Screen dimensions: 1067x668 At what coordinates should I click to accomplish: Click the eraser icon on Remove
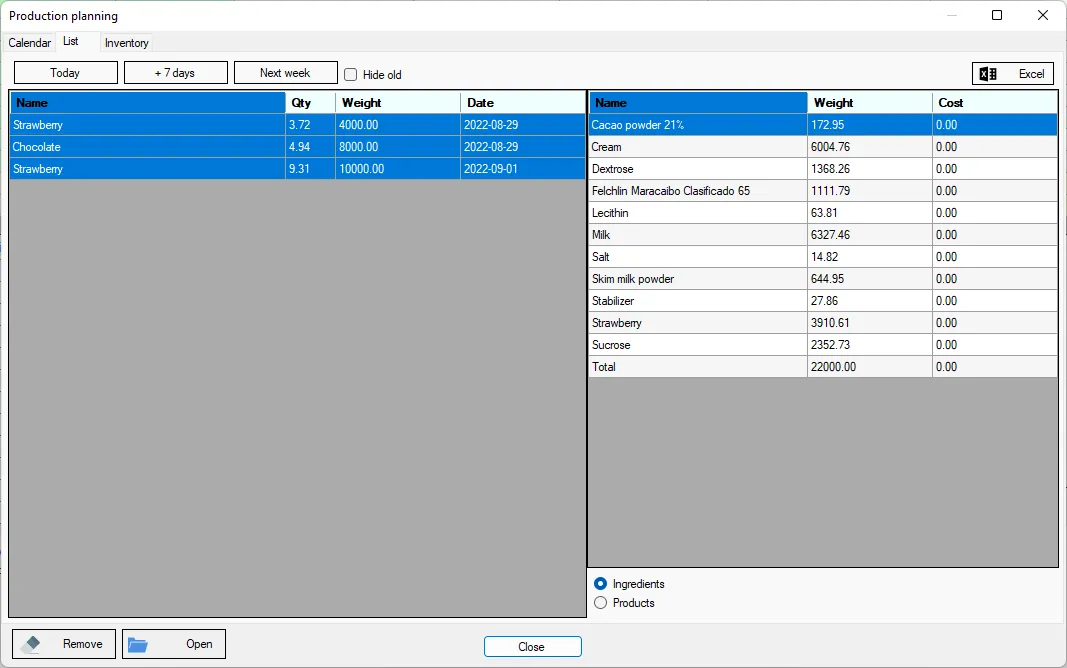click(x=31, y=644)
